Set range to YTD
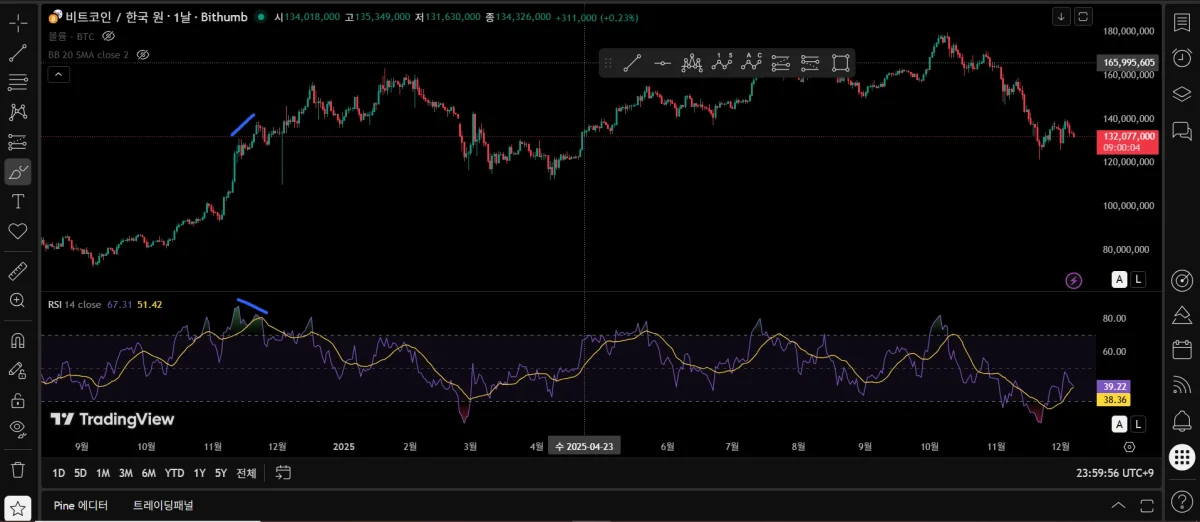 pyautogui.click(x=174, y=473)
